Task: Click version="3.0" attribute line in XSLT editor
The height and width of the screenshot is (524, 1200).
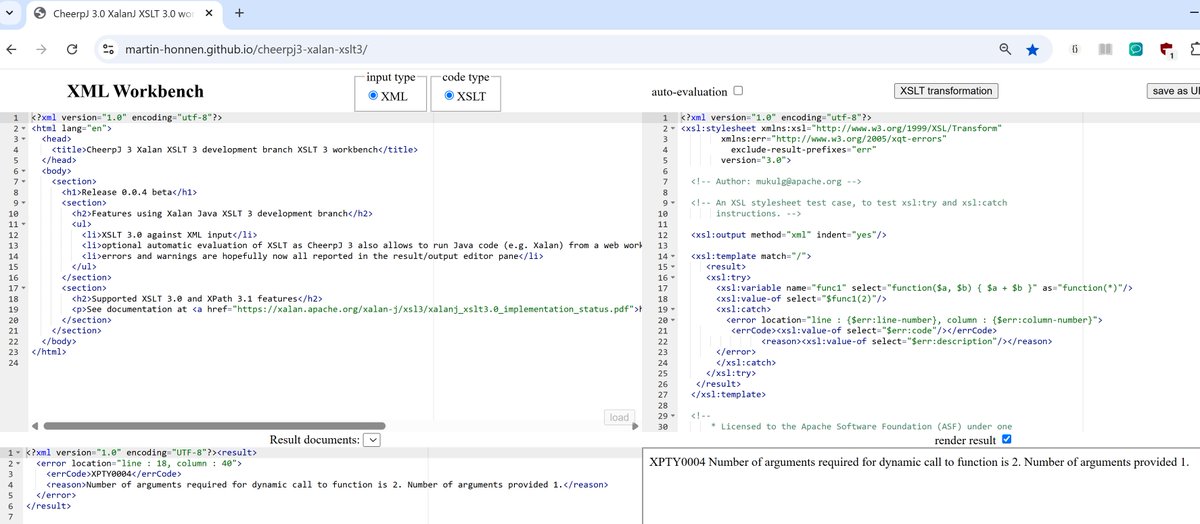Action: pos(755,160)
